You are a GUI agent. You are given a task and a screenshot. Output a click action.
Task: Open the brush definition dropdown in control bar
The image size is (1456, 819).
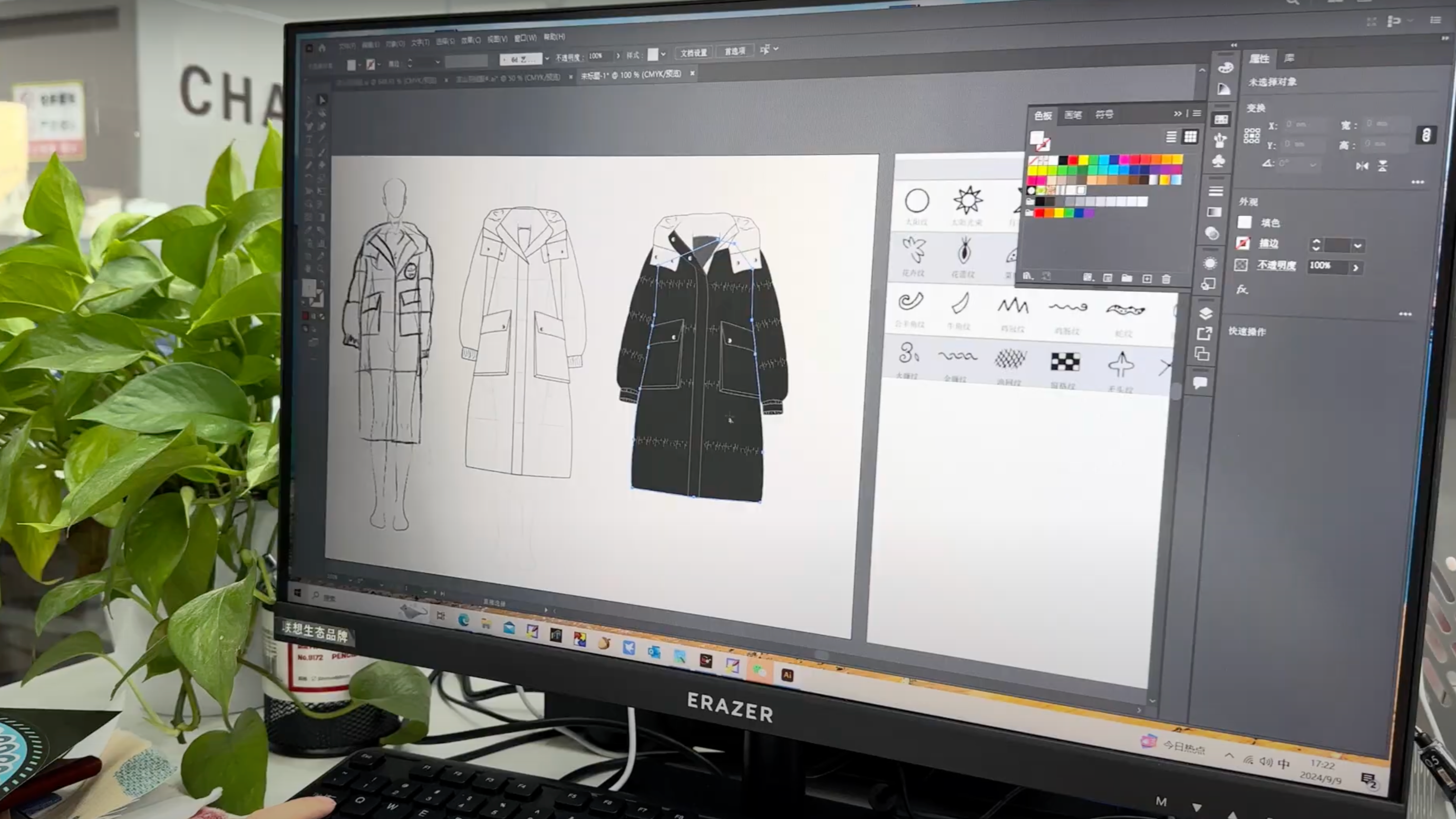coord(547,59)
